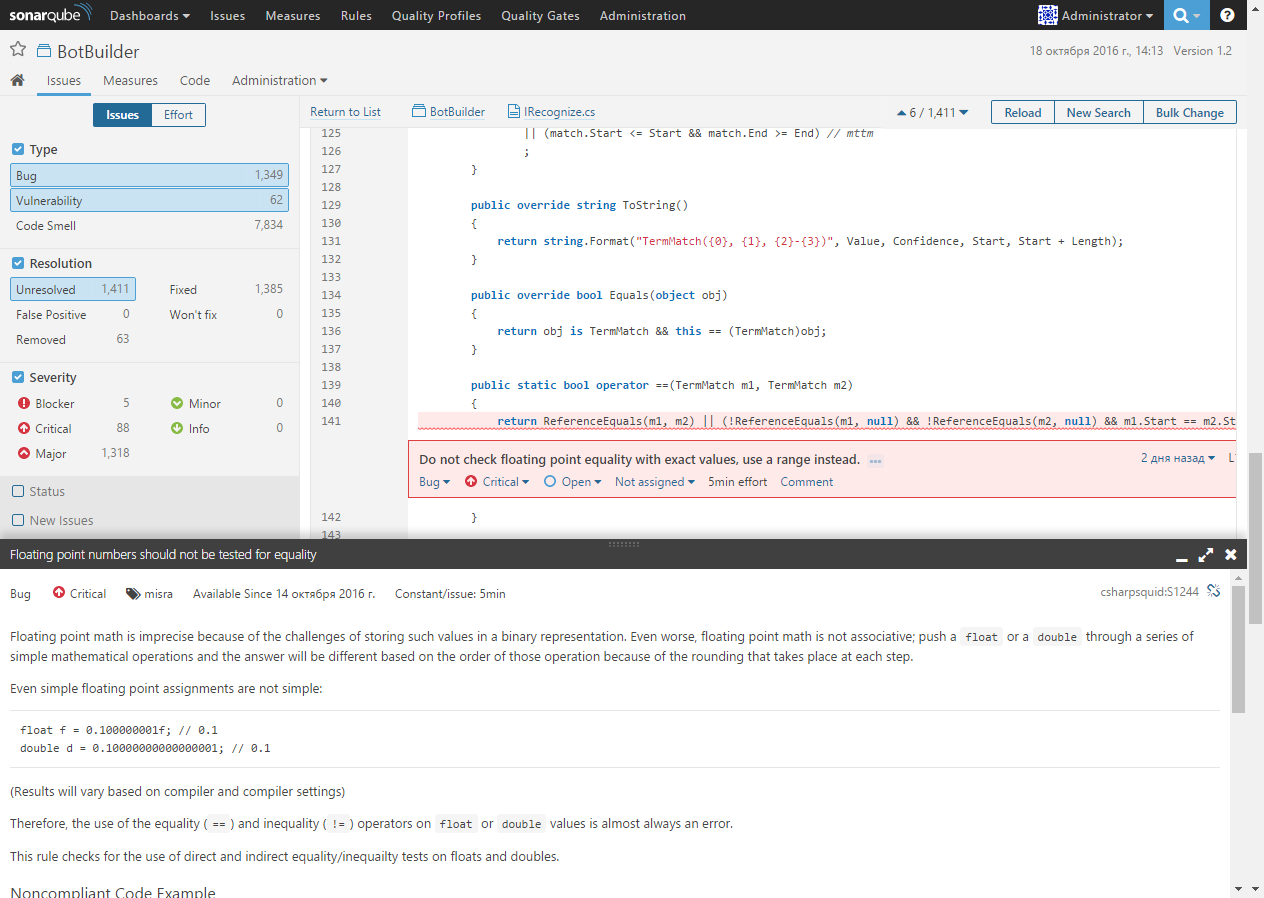Screen dimensions: 1264x898
Task: Click the help question mark icon
Action: 1227,15
